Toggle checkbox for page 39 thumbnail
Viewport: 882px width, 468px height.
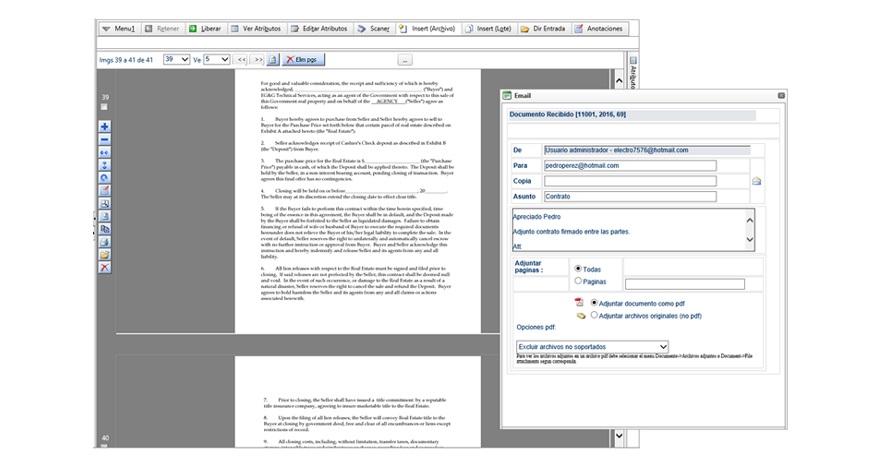pos(104,107)
